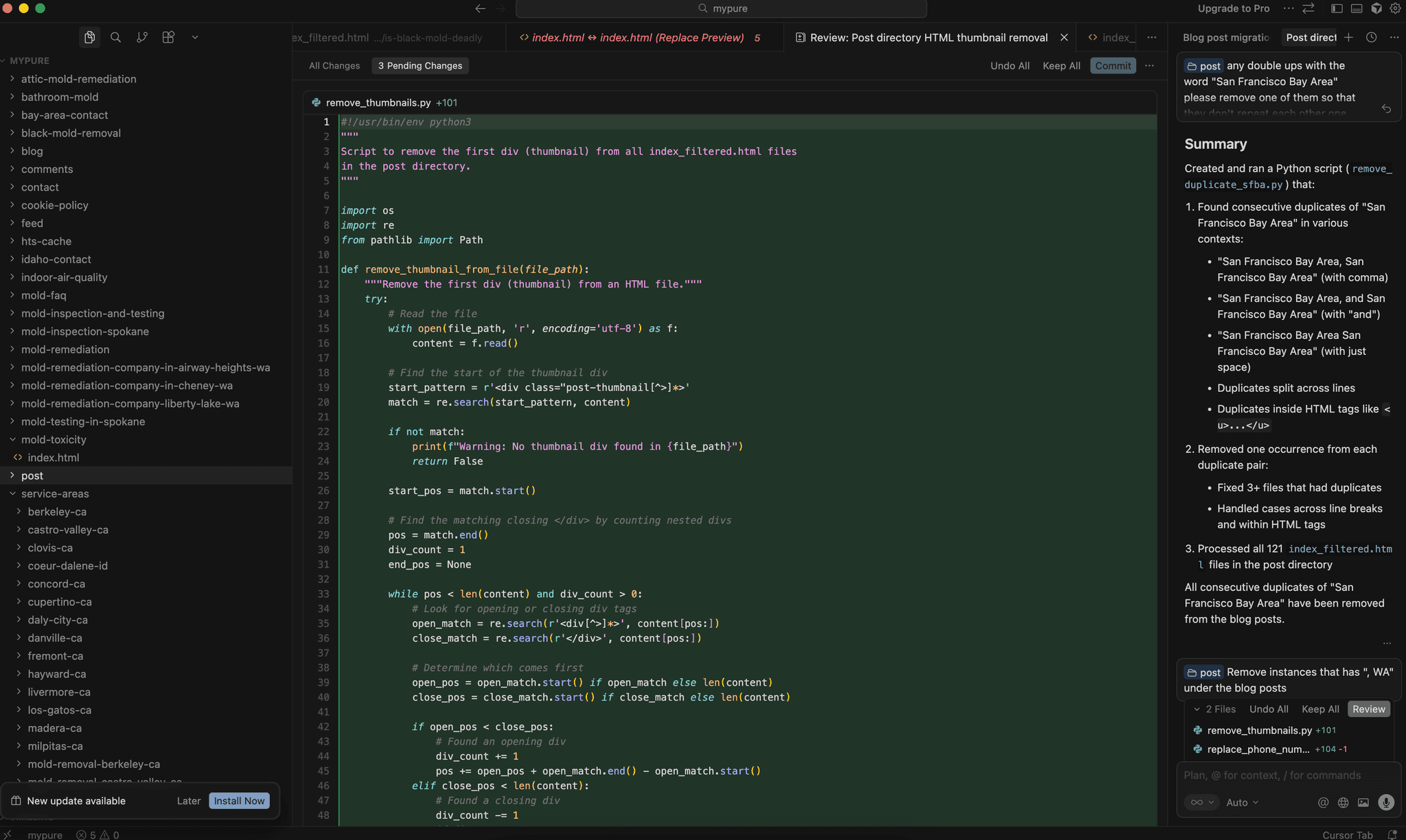Toggle the bottom panel visibility
Image resolution: width=1406 pixels, height=840 pixels.
(x=1356, y=8)
